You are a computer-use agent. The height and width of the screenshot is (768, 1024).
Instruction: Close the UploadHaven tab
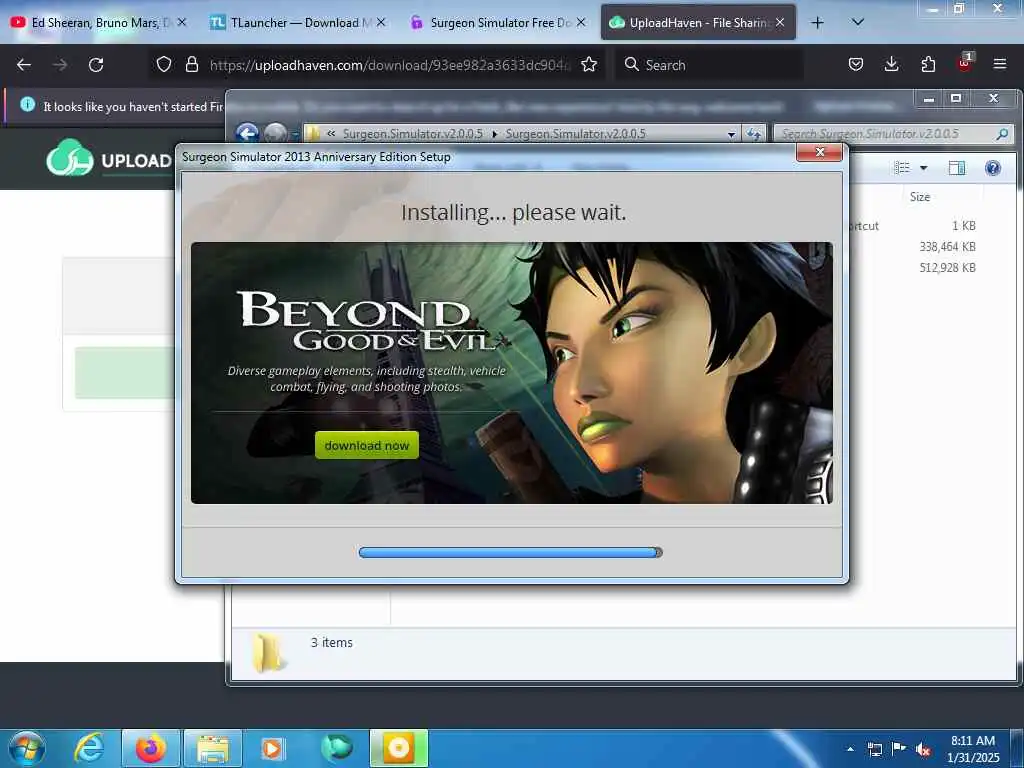[780, 22]
